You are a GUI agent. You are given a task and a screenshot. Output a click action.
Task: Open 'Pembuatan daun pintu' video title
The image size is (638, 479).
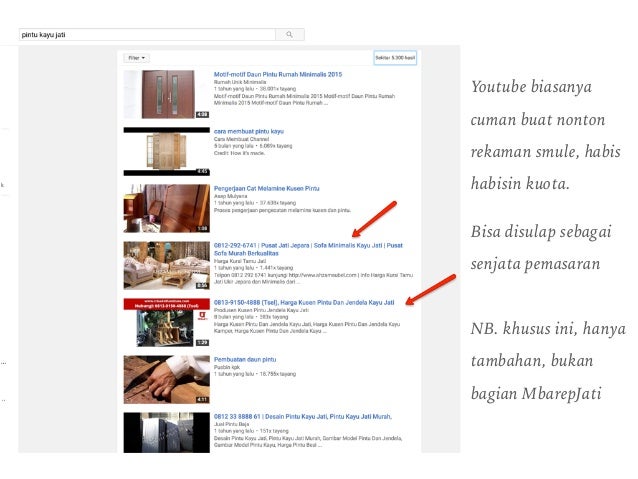coord(245,359)
